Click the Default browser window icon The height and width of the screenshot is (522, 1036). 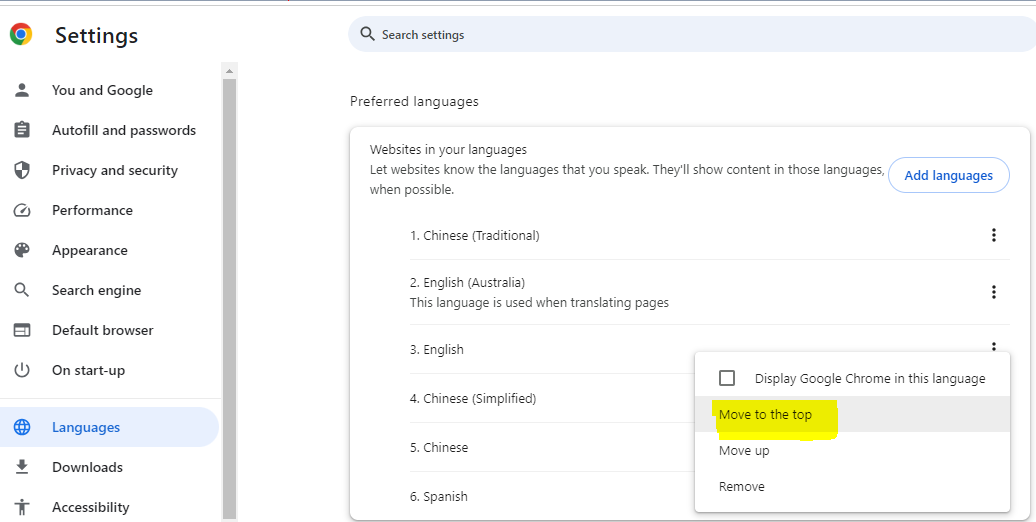[22, 330]
